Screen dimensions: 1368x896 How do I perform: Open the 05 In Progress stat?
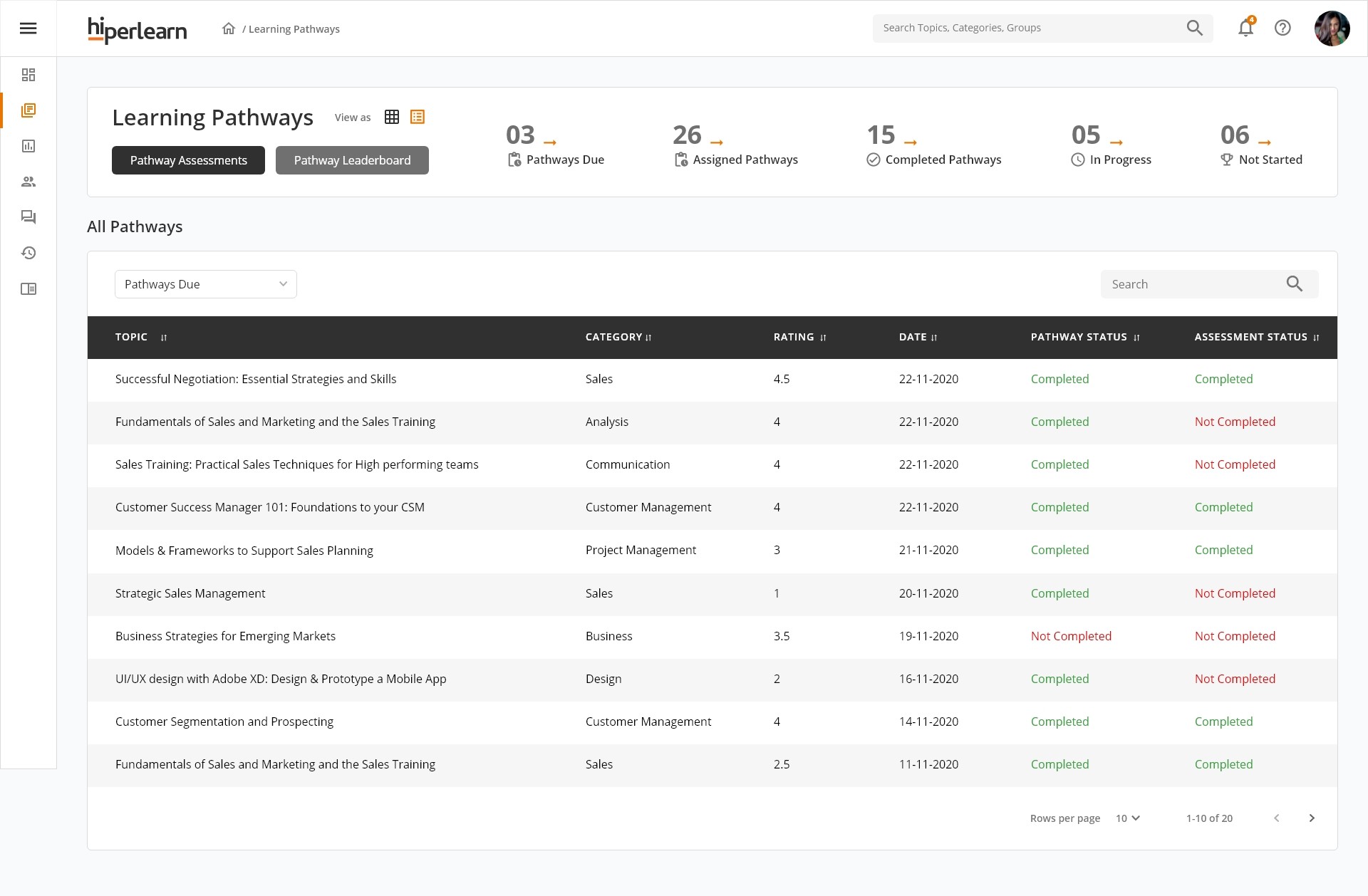1111,145
